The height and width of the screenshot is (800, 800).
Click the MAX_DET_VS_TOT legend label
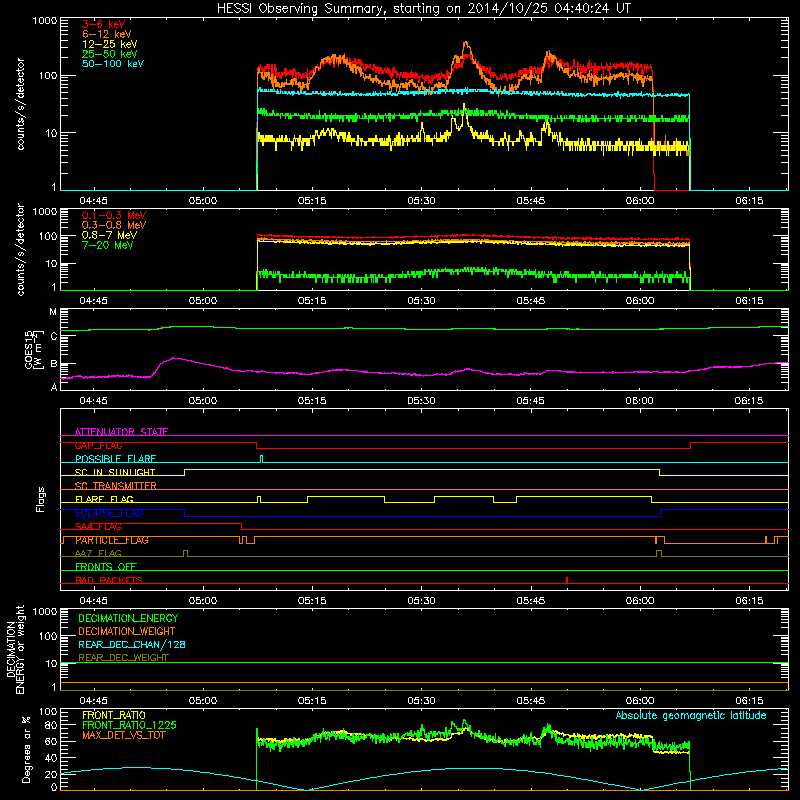coord(123,735)
